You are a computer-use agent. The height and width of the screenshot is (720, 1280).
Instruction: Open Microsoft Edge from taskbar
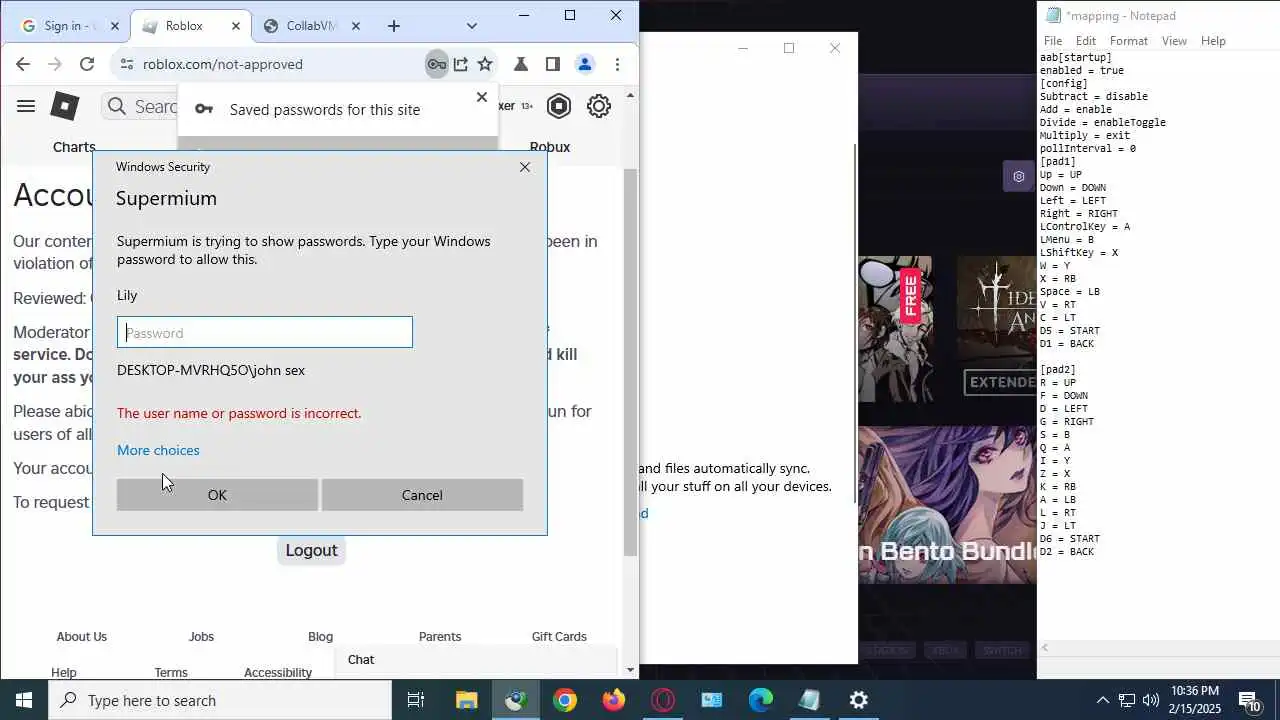click(x=761, y=700)
